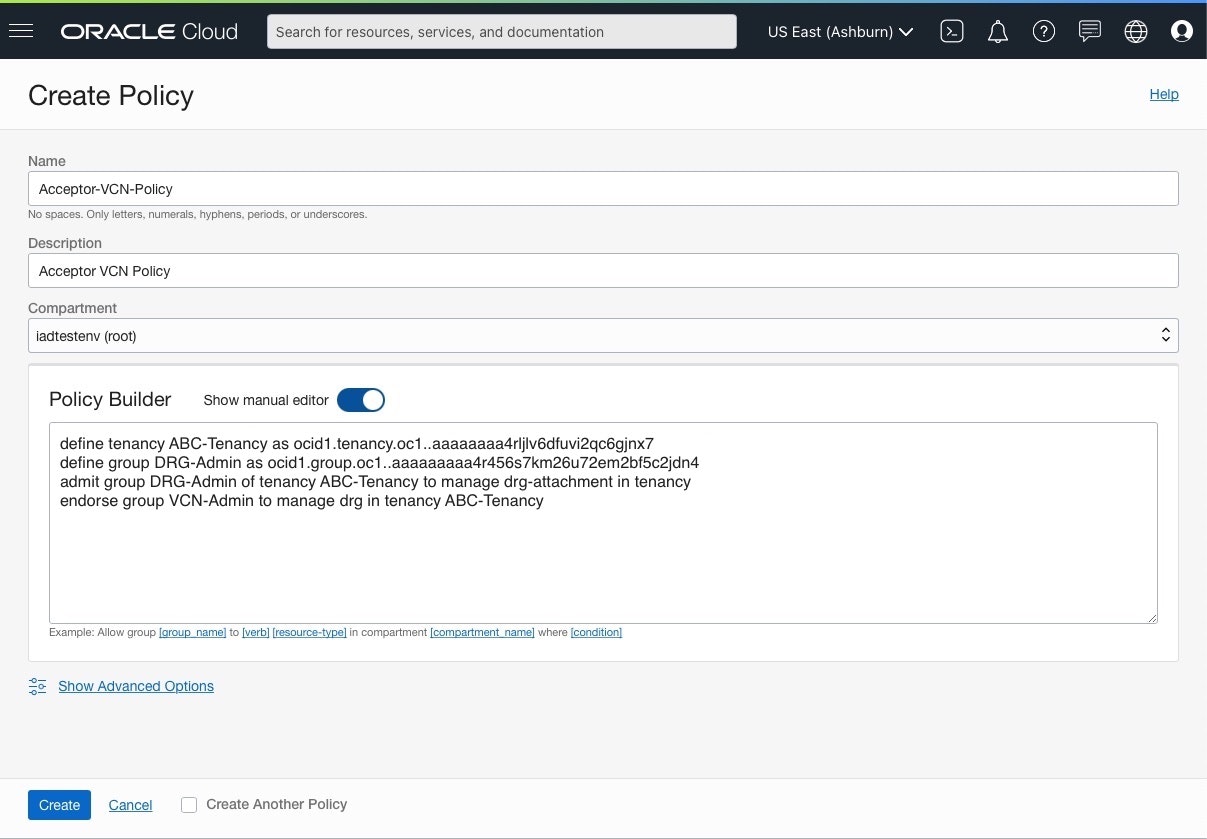Open the US East (Ashburn) region selector
Viewport: 1207px width, 839px height.
click(840, 31)
